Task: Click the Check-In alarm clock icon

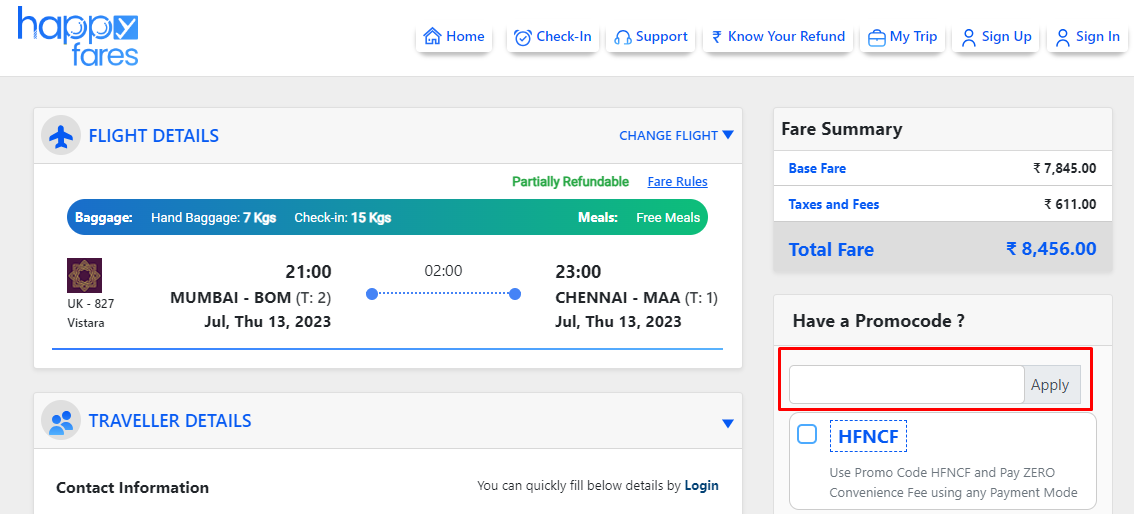Action: (x=523, y=37)
